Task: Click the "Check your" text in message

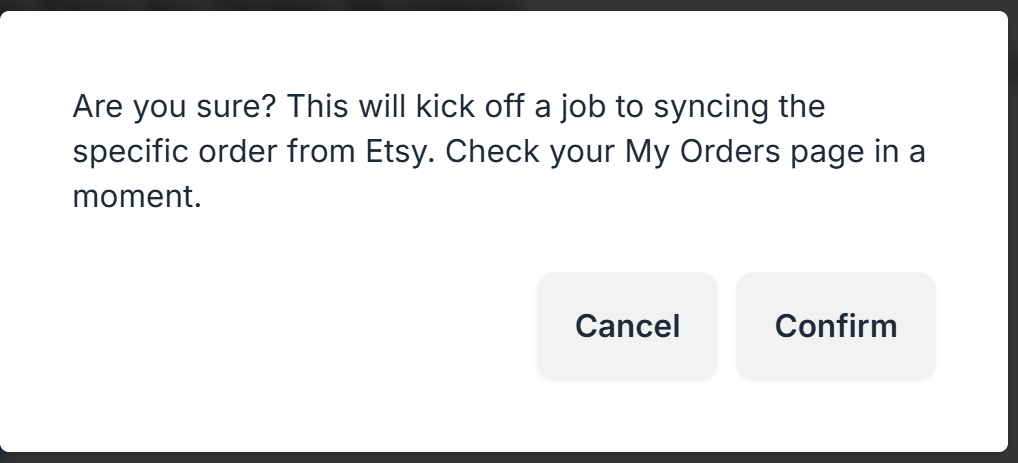Action: click(530, 152)
